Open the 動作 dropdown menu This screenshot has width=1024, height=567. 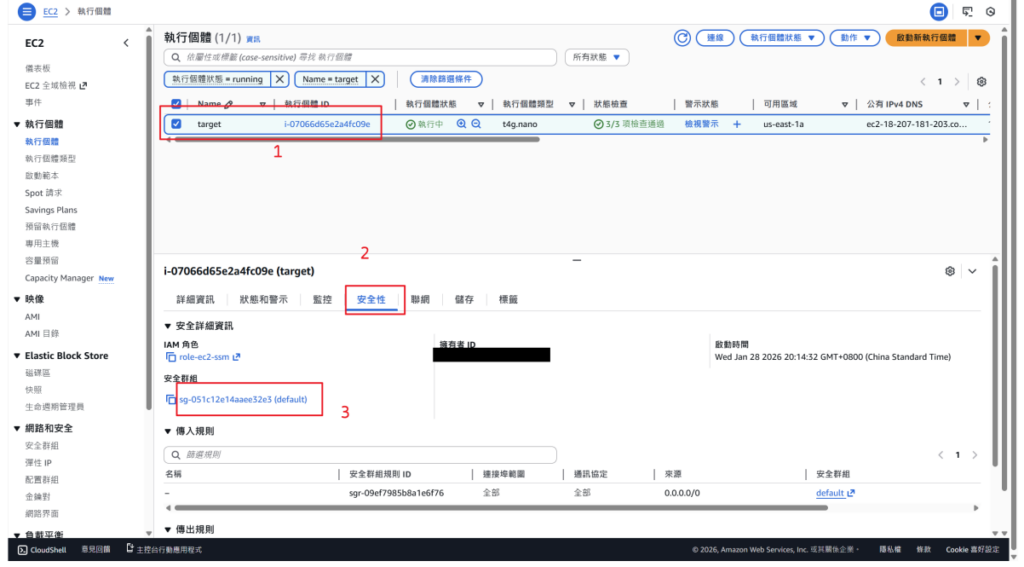[855, 38]
